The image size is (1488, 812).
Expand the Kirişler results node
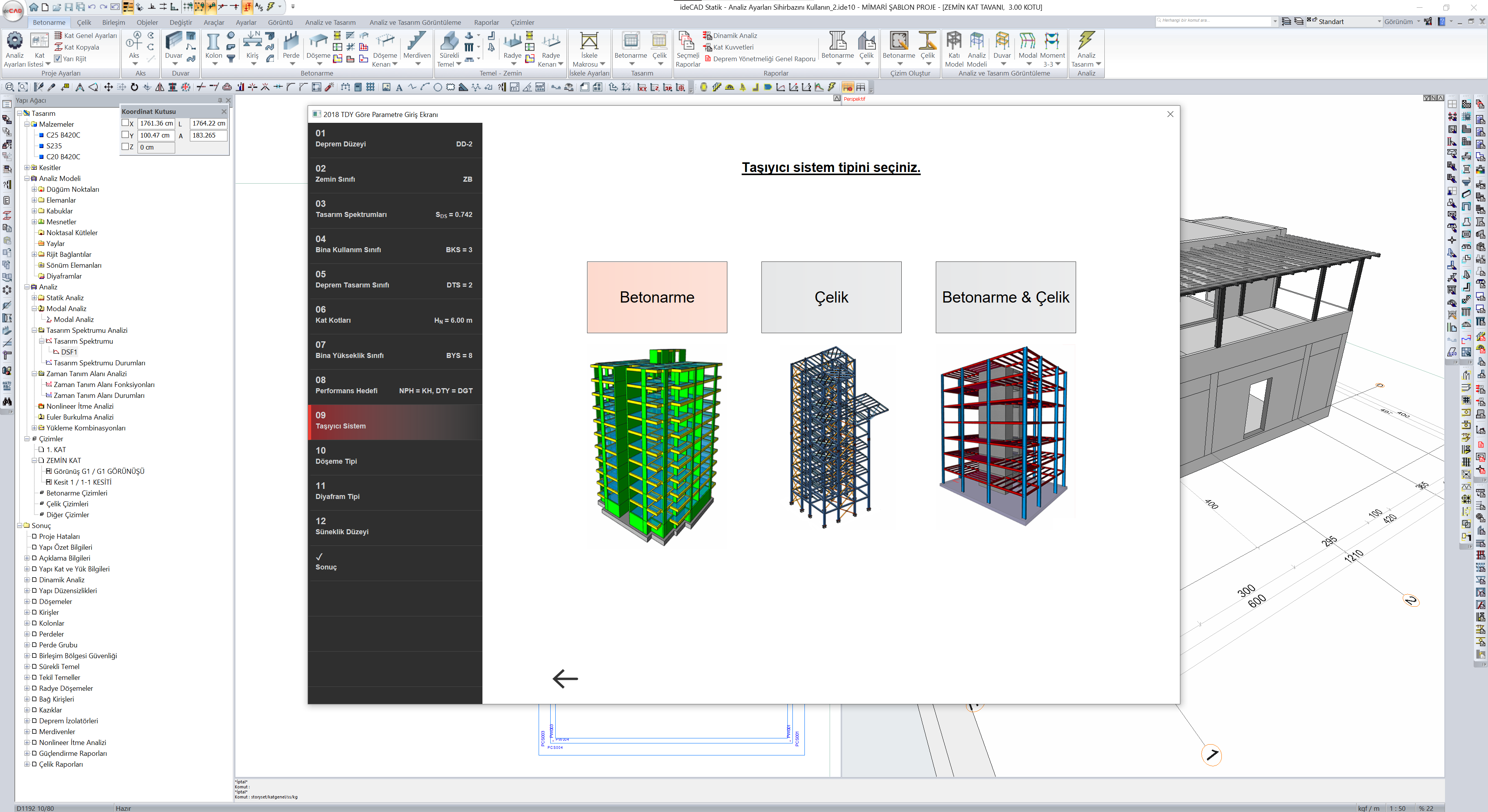[x=27, y=612]
